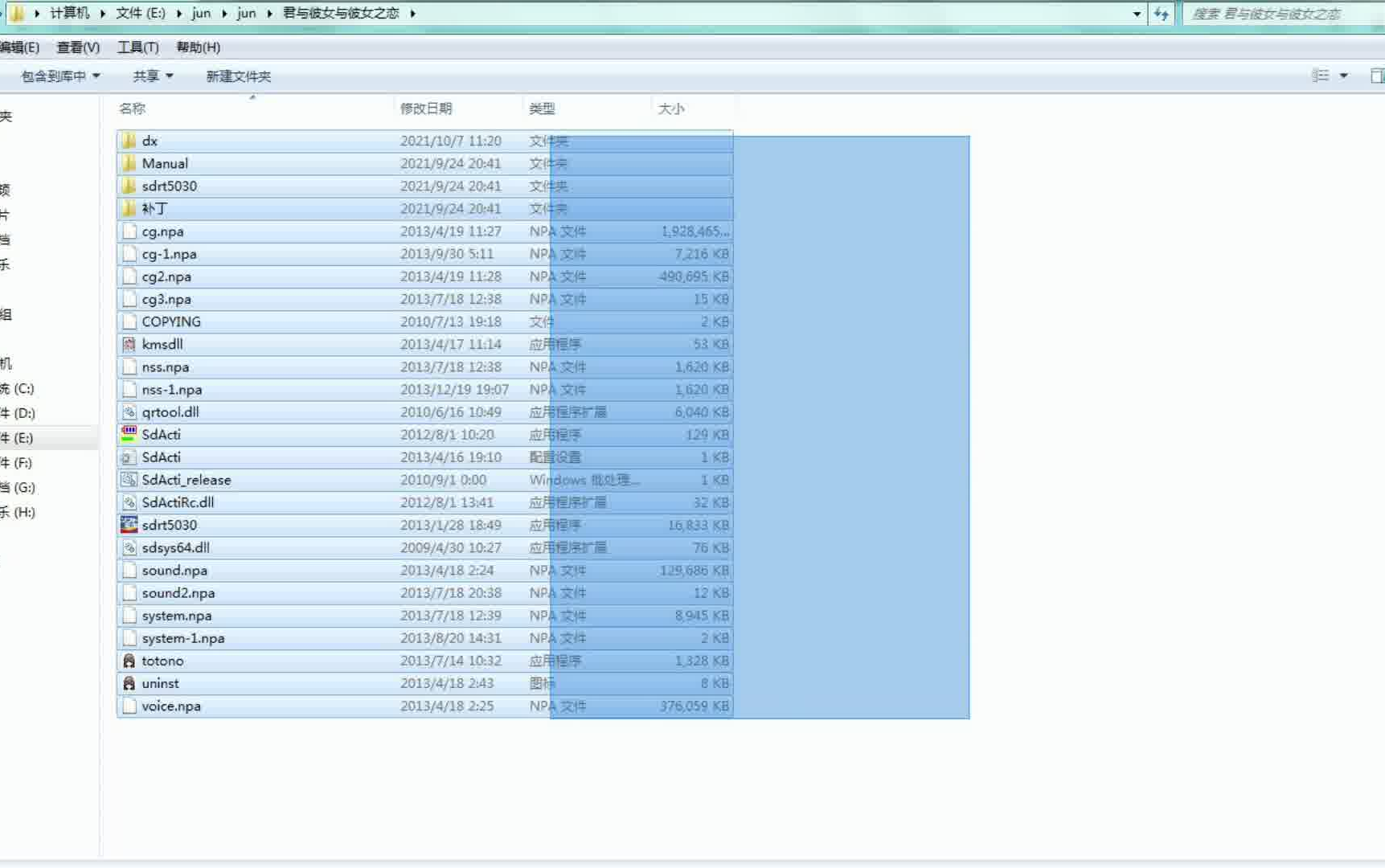Select the file named cg2.npa
The width and height of the screenshot is (1385, 868).
coord(166,276)
